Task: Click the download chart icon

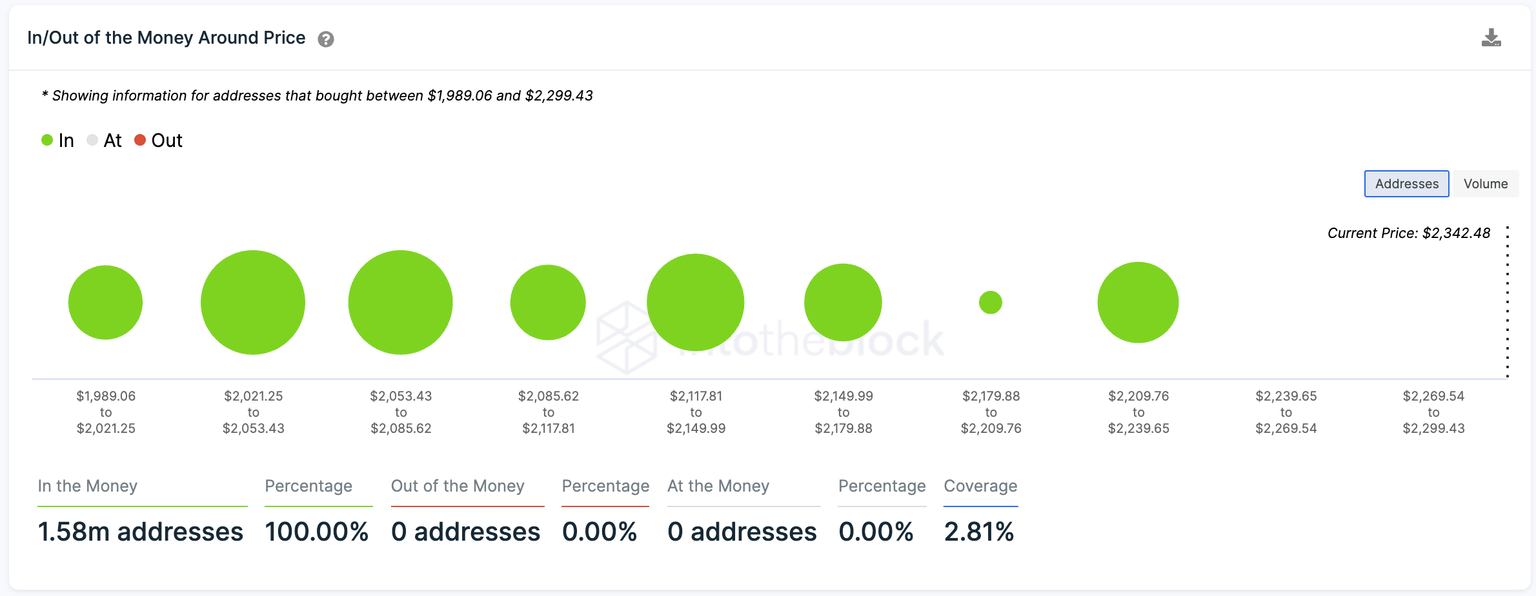Action: (x=1492, y=36)
